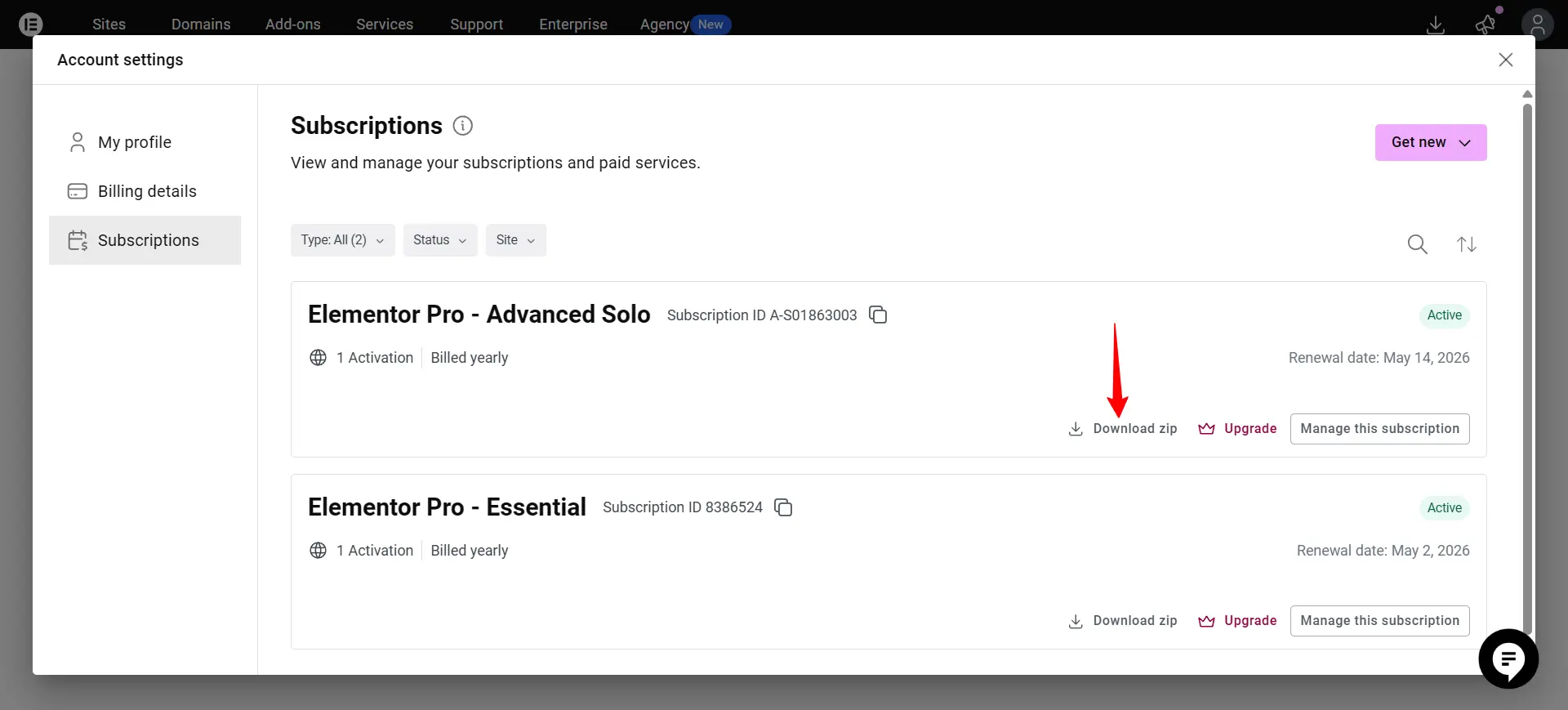Open Sites in top navigation
1568x710 pixels.
click(109, 25)
